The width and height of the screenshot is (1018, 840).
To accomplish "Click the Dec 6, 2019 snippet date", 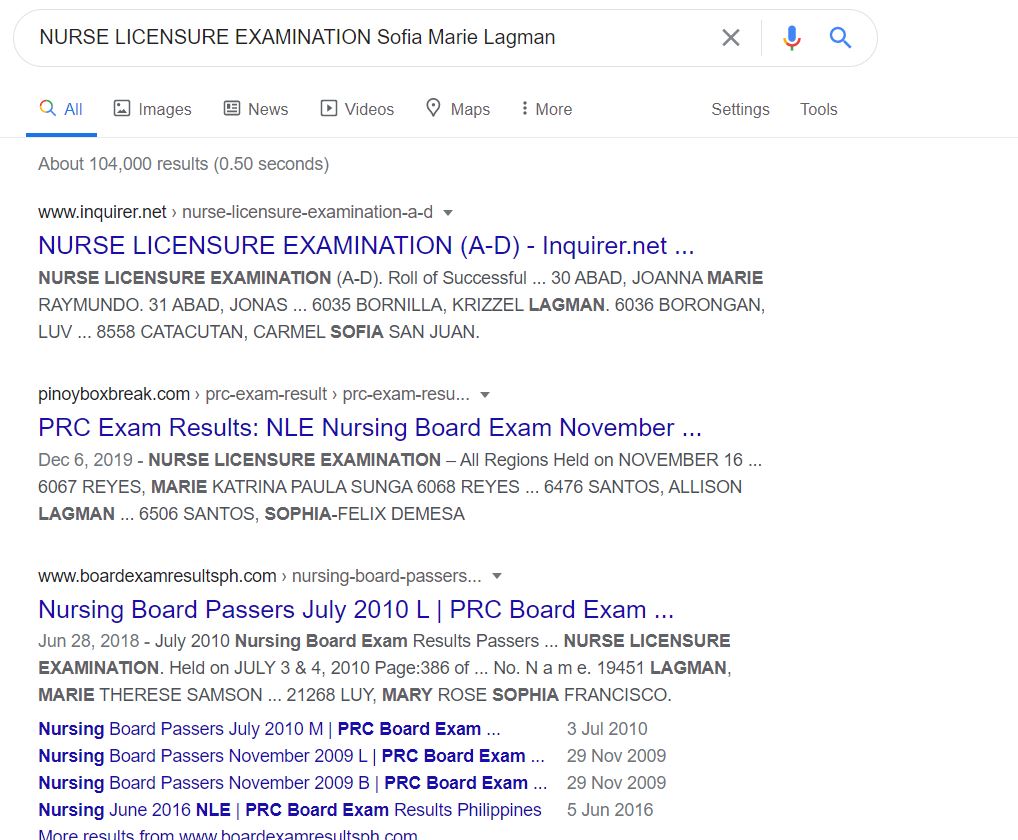I will (86, 460).
